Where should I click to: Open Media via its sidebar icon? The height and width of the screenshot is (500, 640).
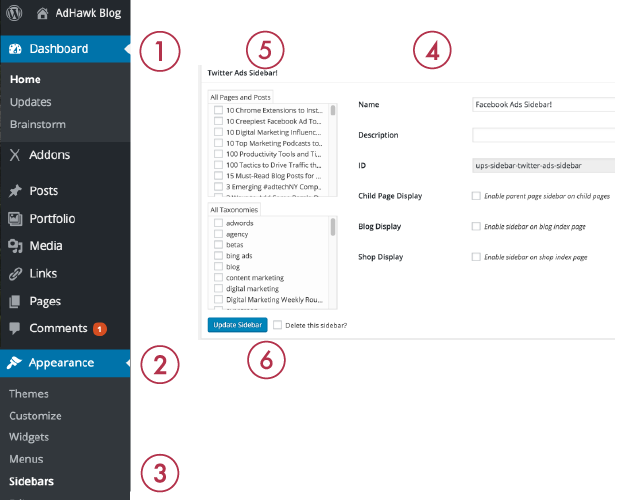tap(15, 246)
